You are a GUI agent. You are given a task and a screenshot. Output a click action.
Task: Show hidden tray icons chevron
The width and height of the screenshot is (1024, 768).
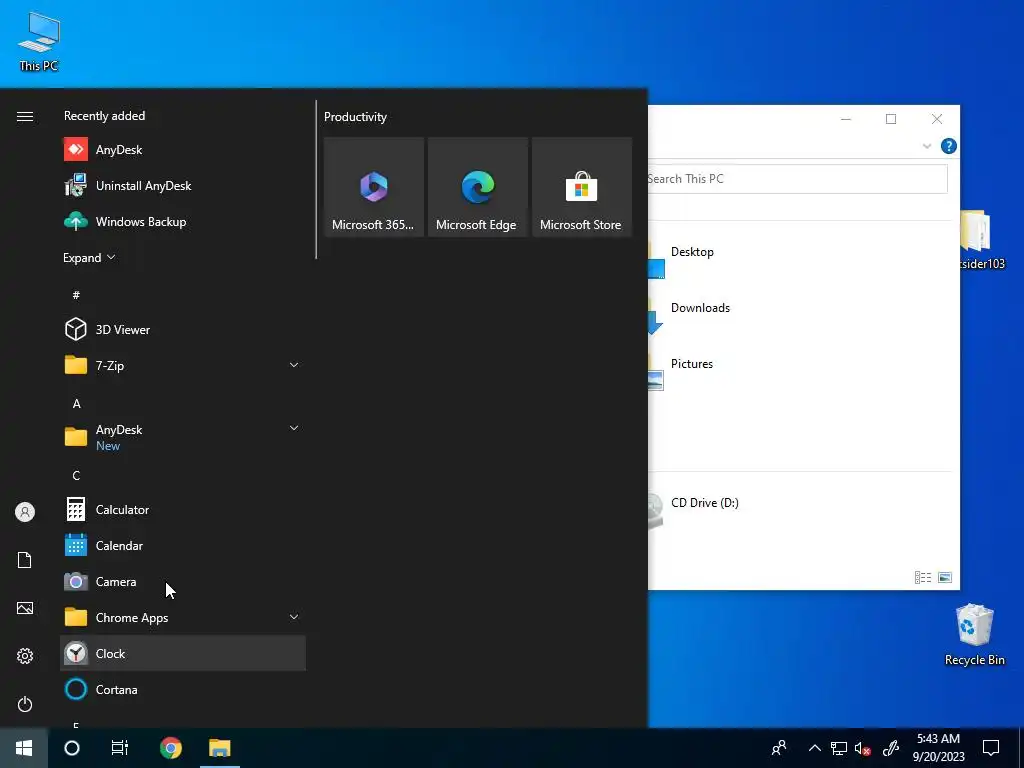pos(814,748)
